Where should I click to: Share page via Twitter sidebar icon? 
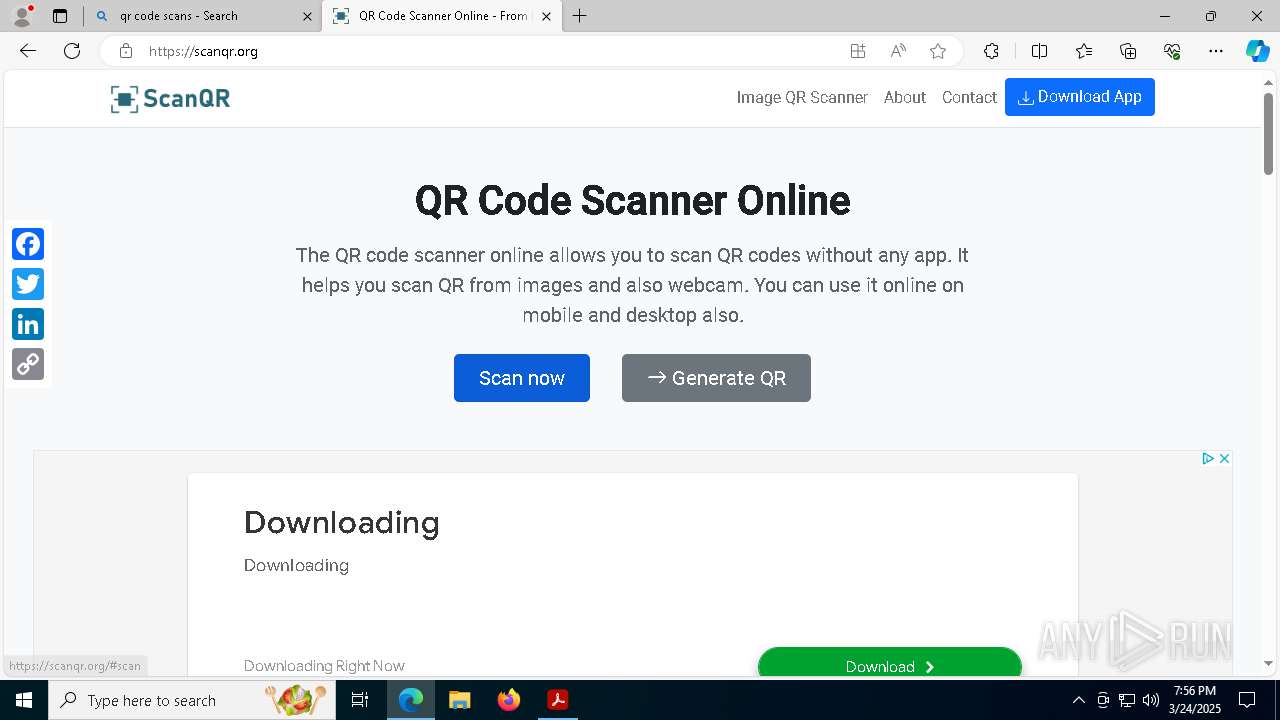click(28, 284)
